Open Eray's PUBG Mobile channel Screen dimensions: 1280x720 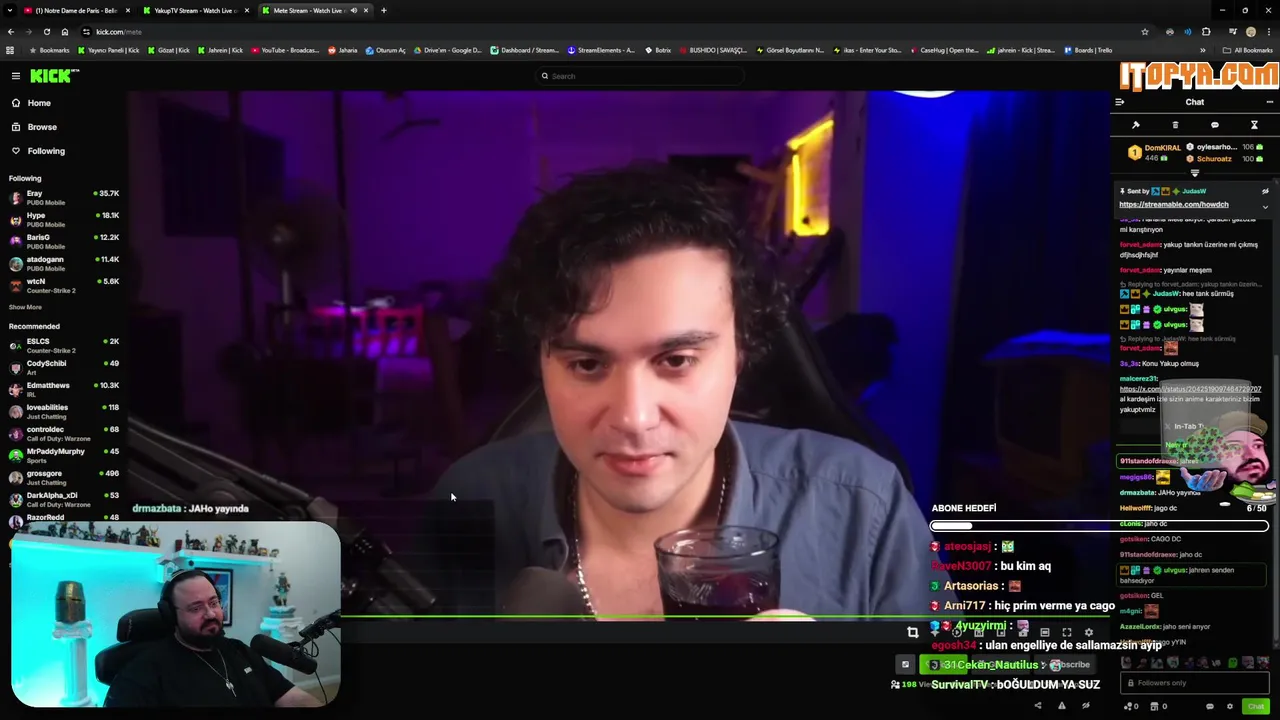pyautogui.click(x=64, y=197)
